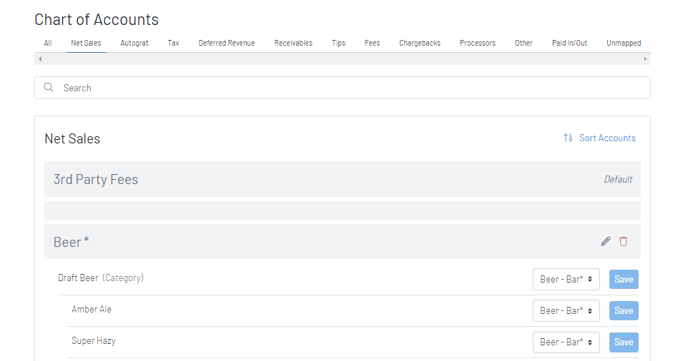688x361 pixels.
Task: Go to the Paid In/Out tab
Action: click(x=570, y=43)
